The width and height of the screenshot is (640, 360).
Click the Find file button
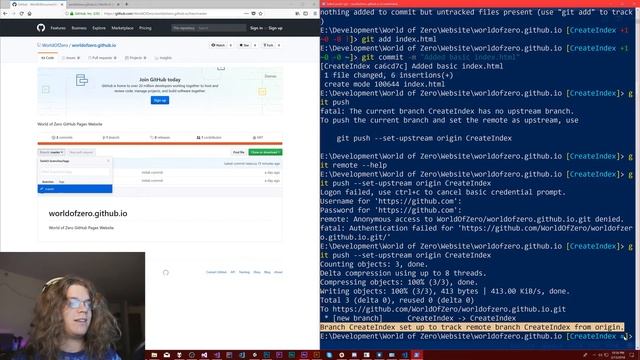pos(239,152)
